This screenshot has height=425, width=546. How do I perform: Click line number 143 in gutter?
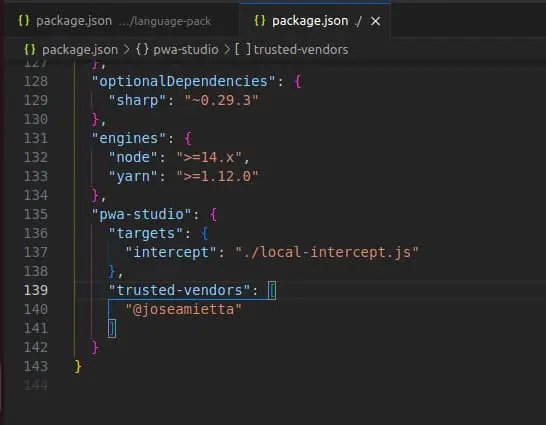coord(36,366)
